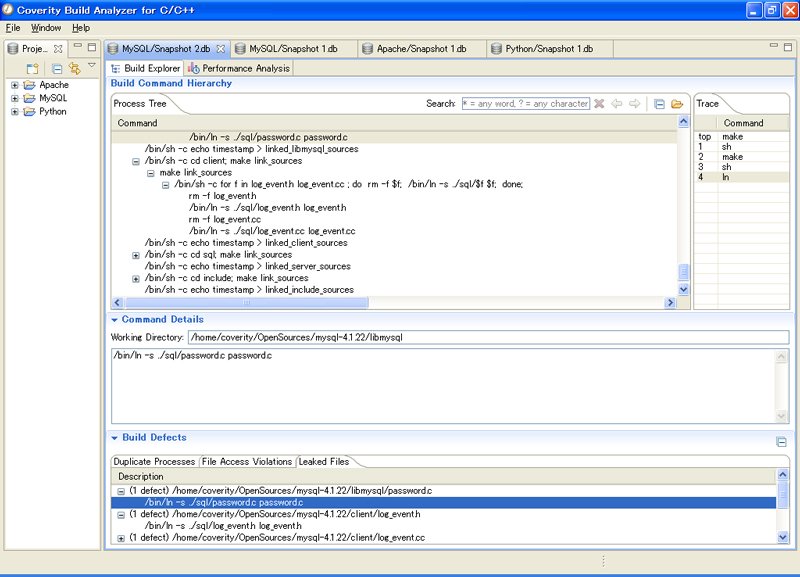Clear the search with red X icon

point(599,104)
